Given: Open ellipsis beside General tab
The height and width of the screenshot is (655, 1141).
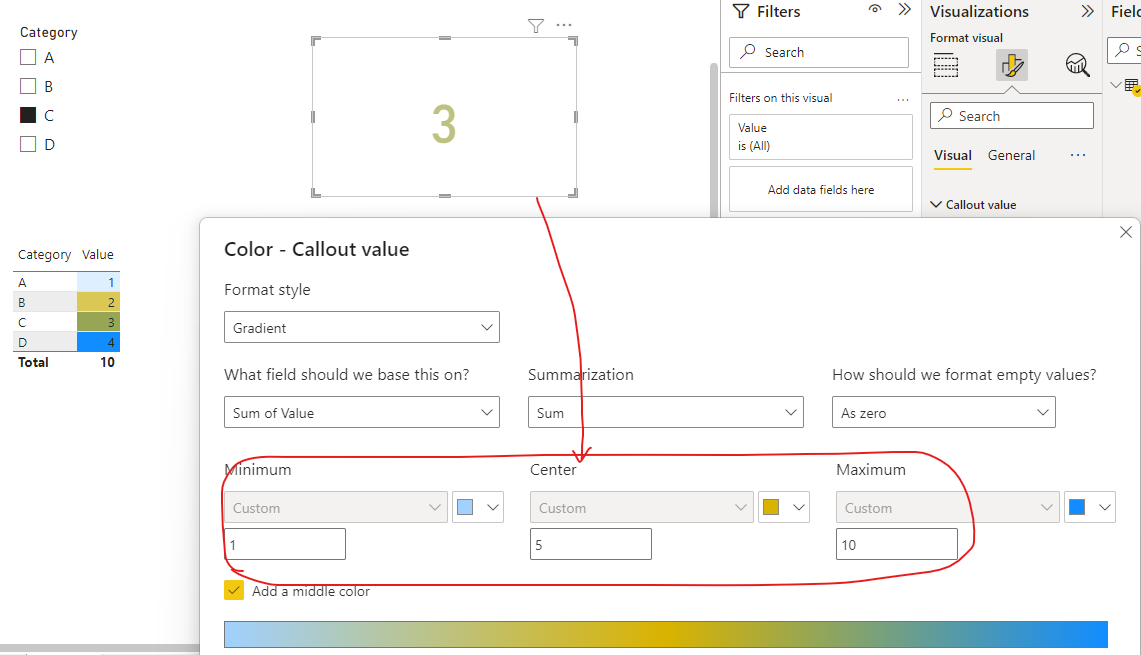Looking at the screenshot, I should 1078,155.
